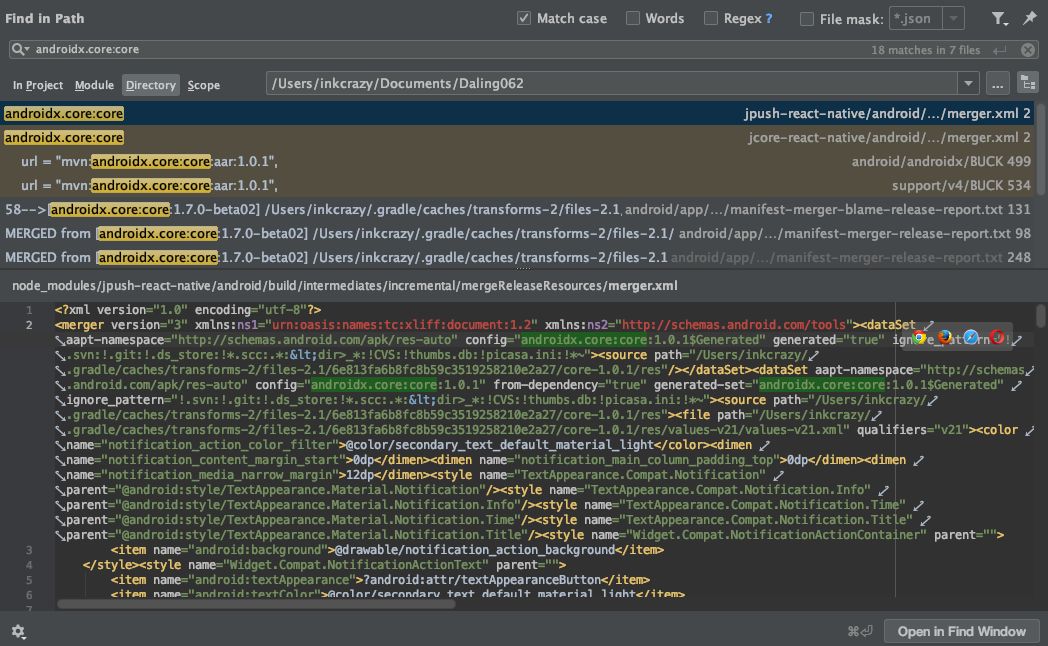The image size is (1048, 646).
Task: Enable the File mask checkbox
Action: tap(807, 19)
